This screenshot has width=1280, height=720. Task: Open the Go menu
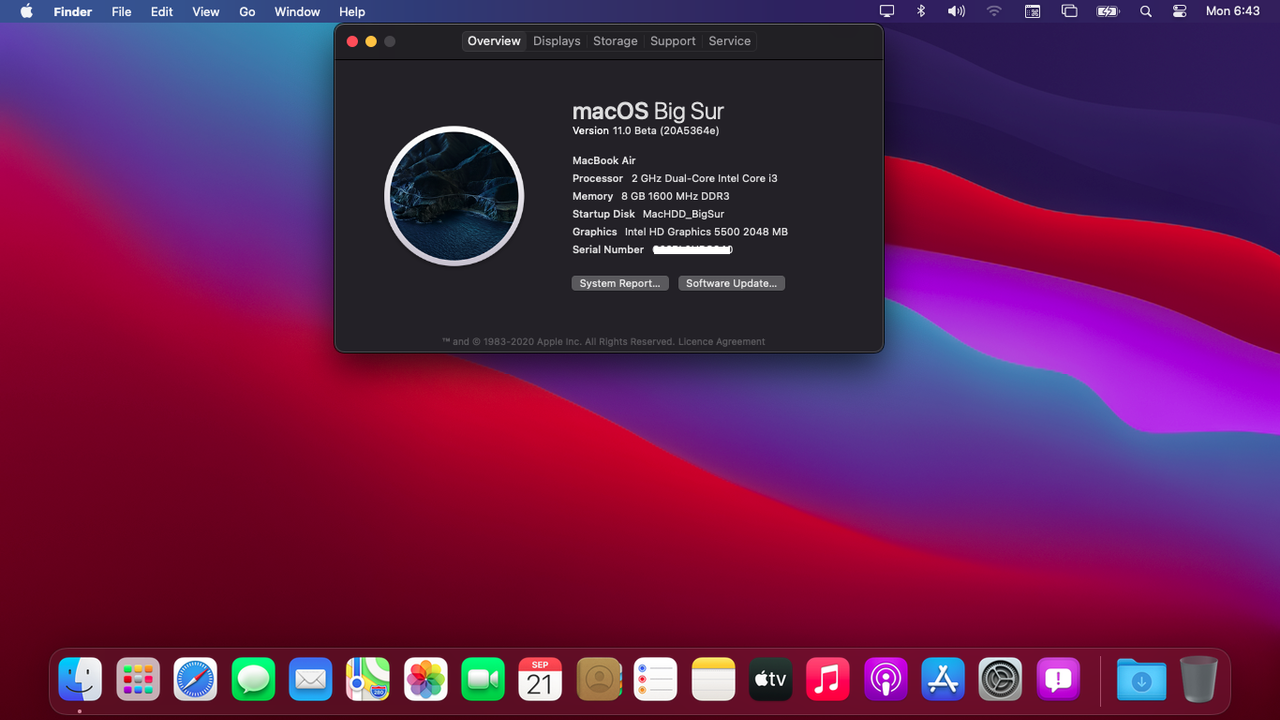pos(247,11)
